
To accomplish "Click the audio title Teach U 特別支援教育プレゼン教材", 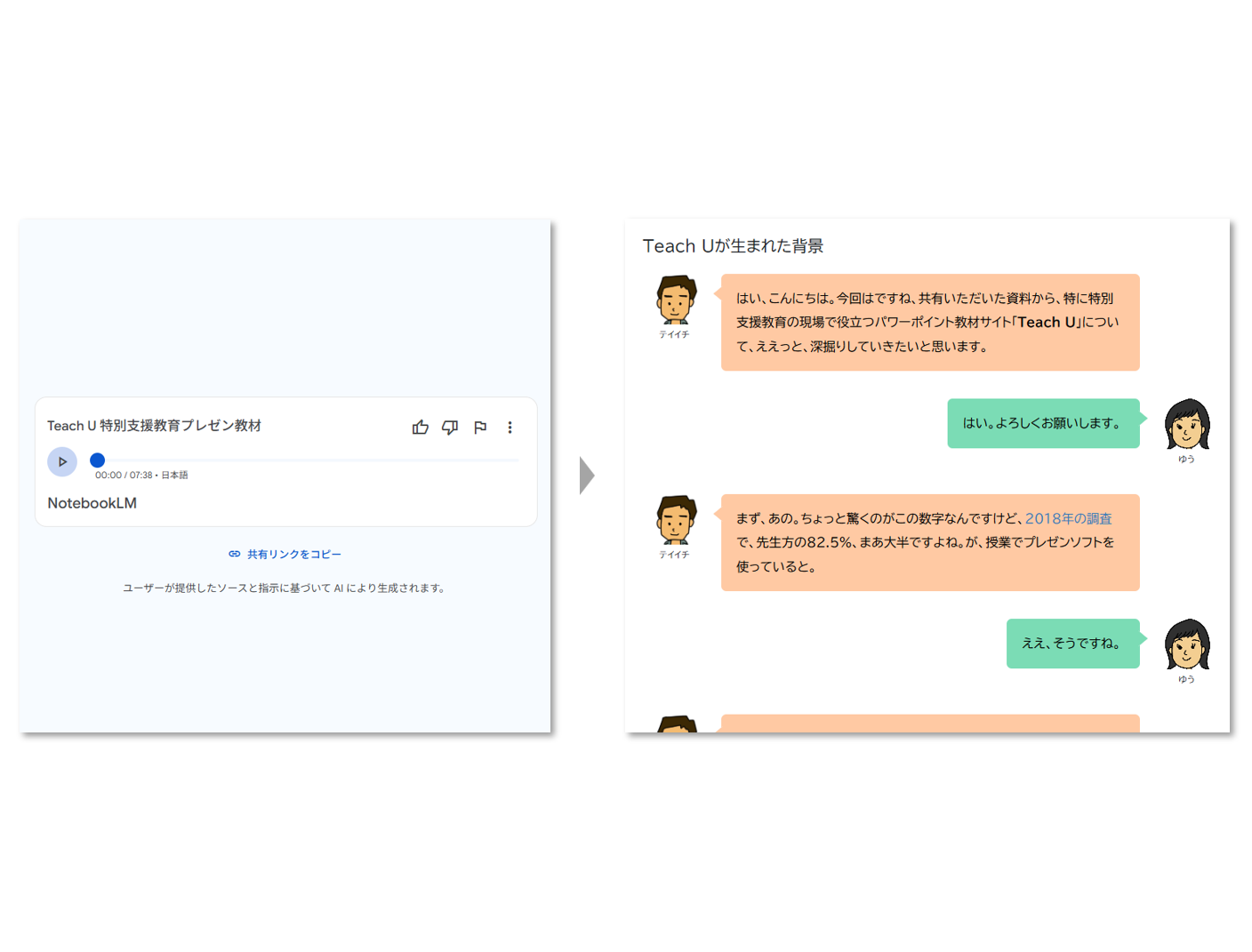I will [x=154, y=426].
